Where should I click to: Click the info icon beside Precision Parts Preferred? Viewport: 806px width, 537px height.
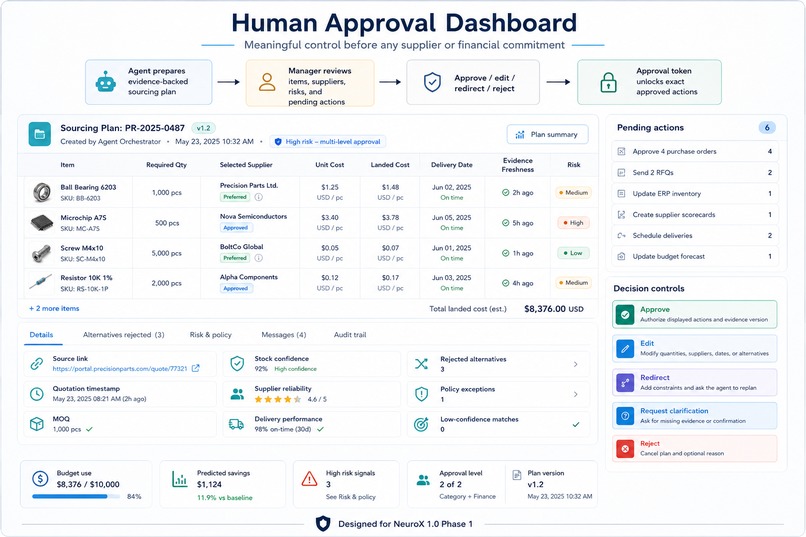(x=259, y=197)
